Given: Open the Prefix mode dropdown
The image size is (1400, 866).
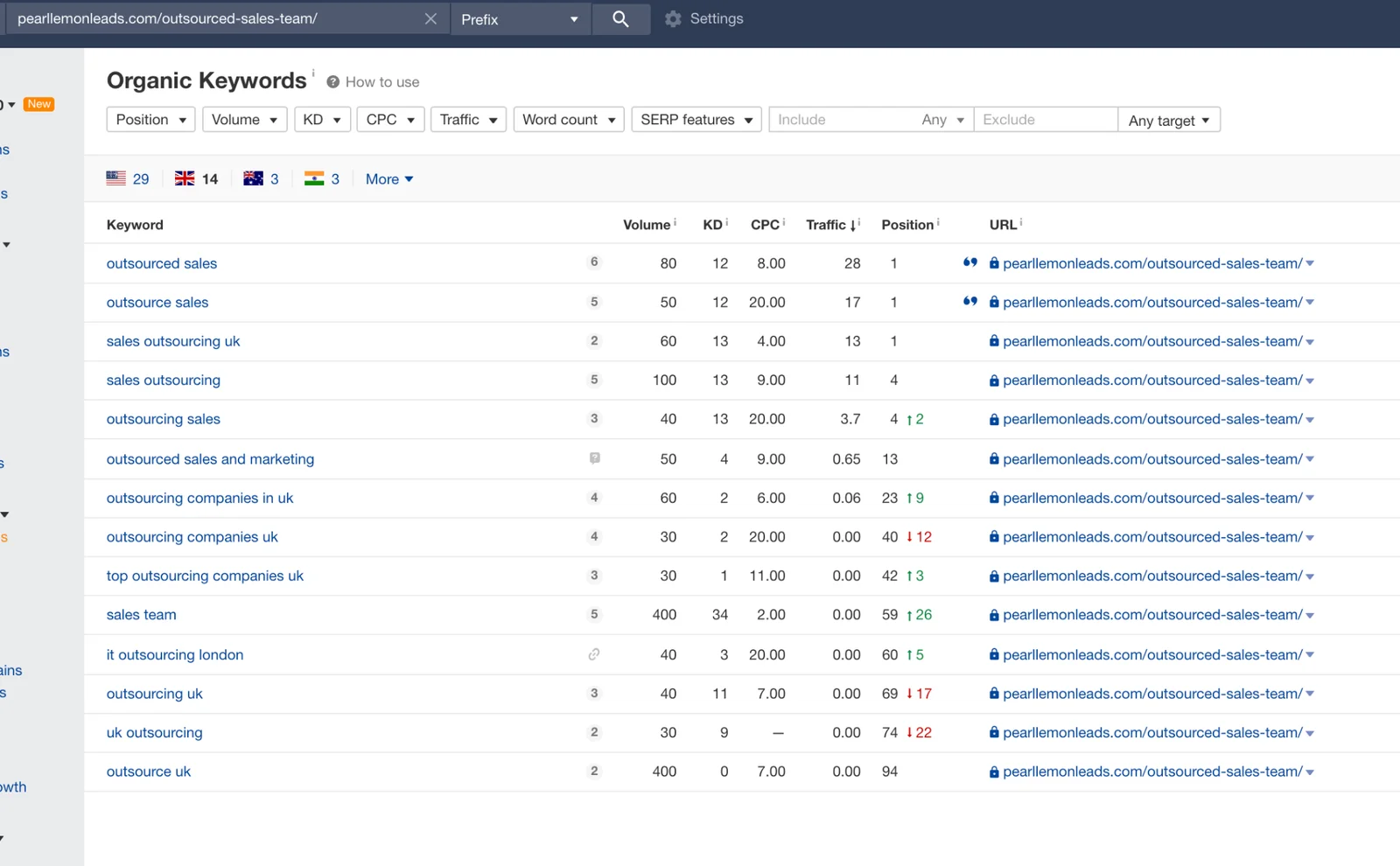Looking at the screenshot, I should tap(520, 19).
